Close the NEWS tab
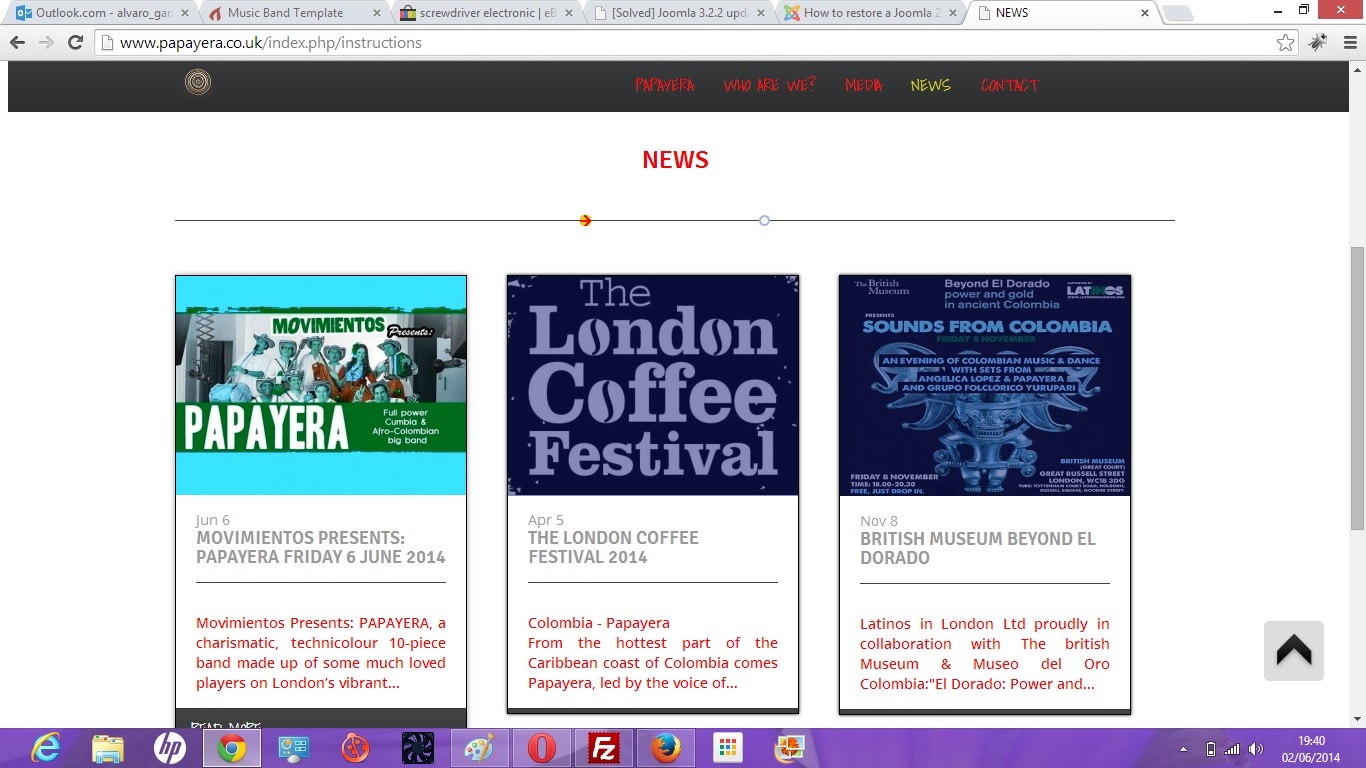Viewport: 1366px width, 768px height. (1144, 13)
